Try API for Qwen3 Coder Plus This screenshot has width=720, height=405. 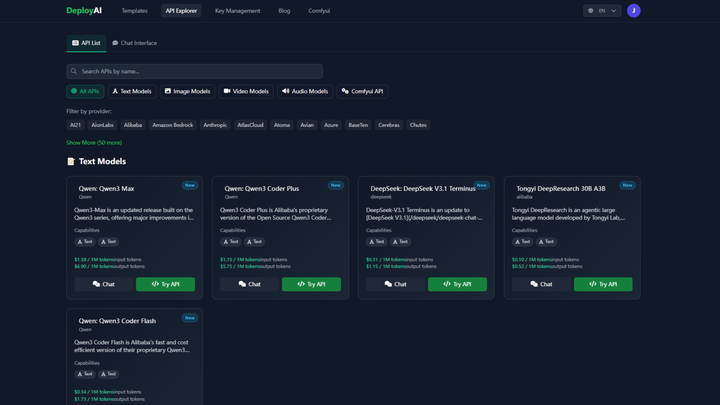tap(311, 284)
